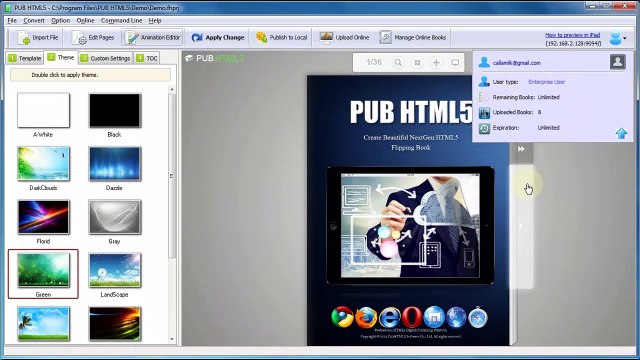Switch to the Template tab

25,58
